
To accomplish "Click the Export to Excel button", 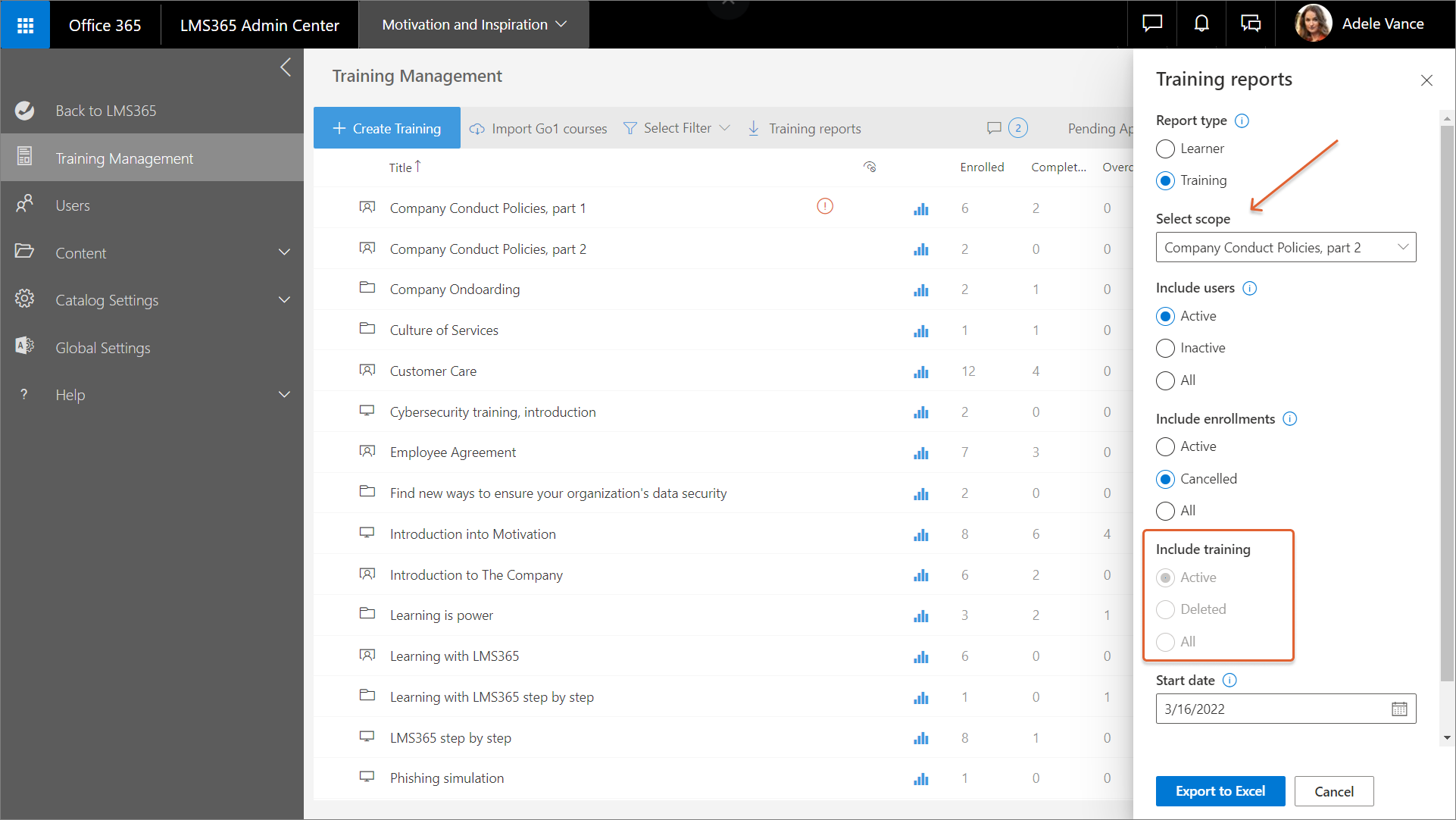I will tap(1220, 791).
